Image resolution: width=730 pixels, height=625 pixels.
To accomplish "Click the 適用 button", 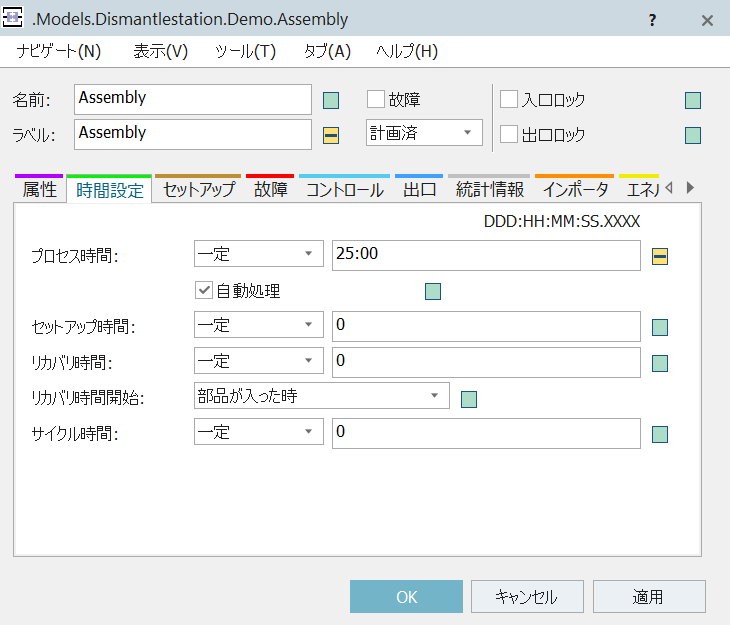I will pyautogui.click(x=649, y=597).
